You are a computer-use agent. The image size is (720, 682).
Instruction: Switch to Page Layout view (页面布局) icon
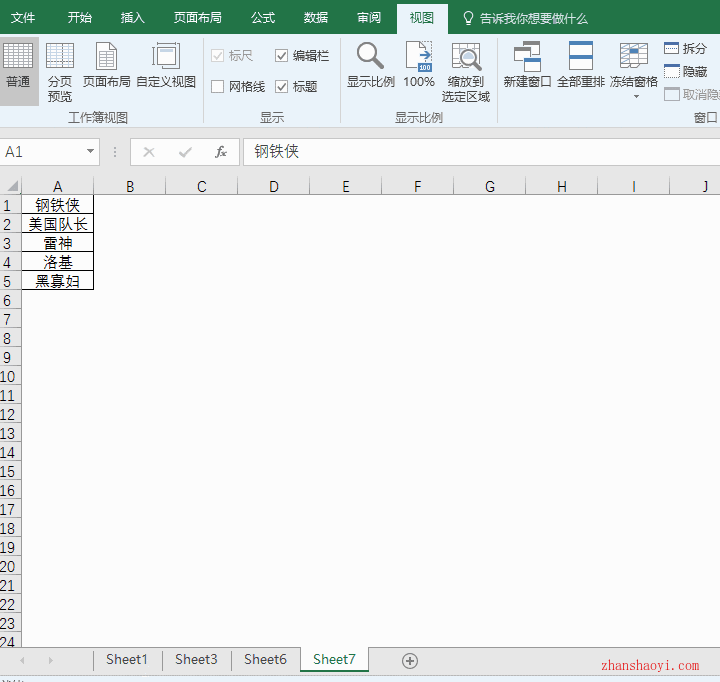coord(107,56)
